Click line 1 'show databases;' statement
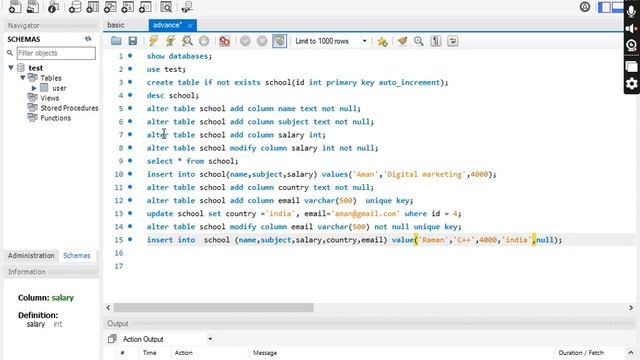The width and height of the screenshot is (640, 360). click(179, 56)
